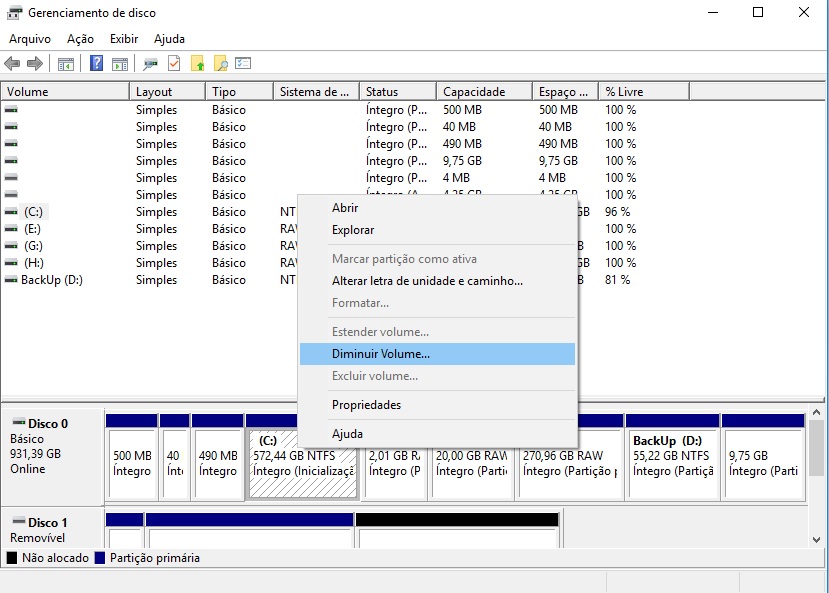Click the show/hide action pane icon
This screenshot has height=593, width=829.
(x=120, y=64)
